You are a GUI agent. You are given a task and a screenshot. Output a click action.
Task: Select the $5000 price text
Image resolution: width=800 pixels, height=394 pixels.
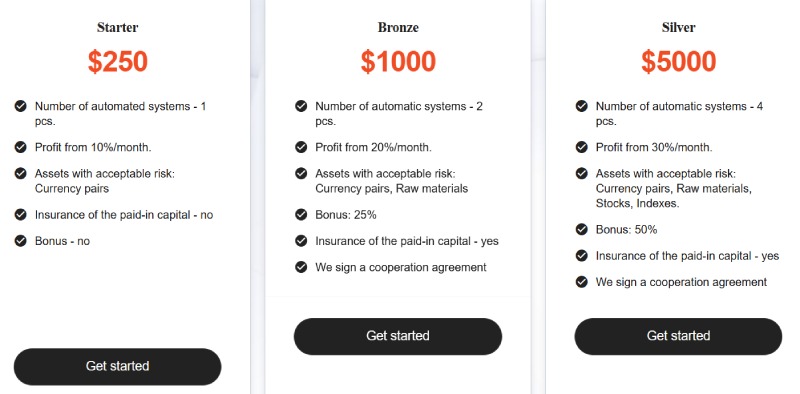coord(679,62)
